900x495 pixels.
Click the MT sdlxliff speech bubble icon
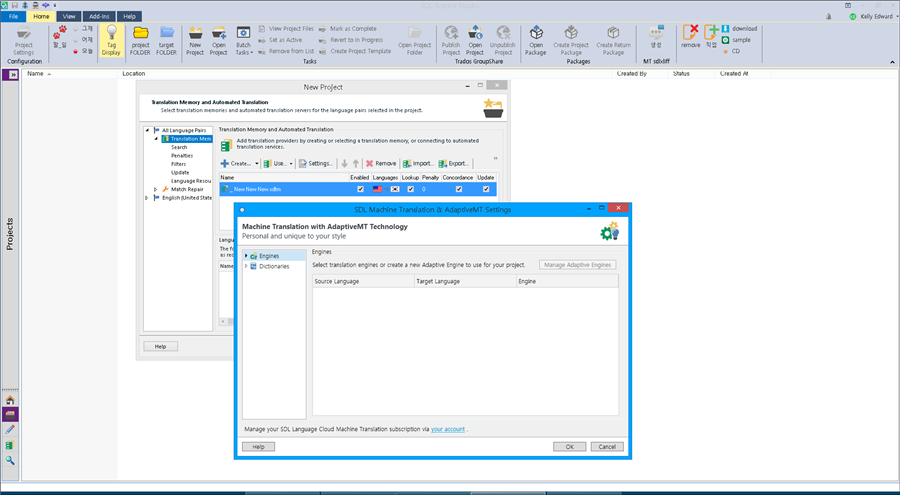click(656, 33)
